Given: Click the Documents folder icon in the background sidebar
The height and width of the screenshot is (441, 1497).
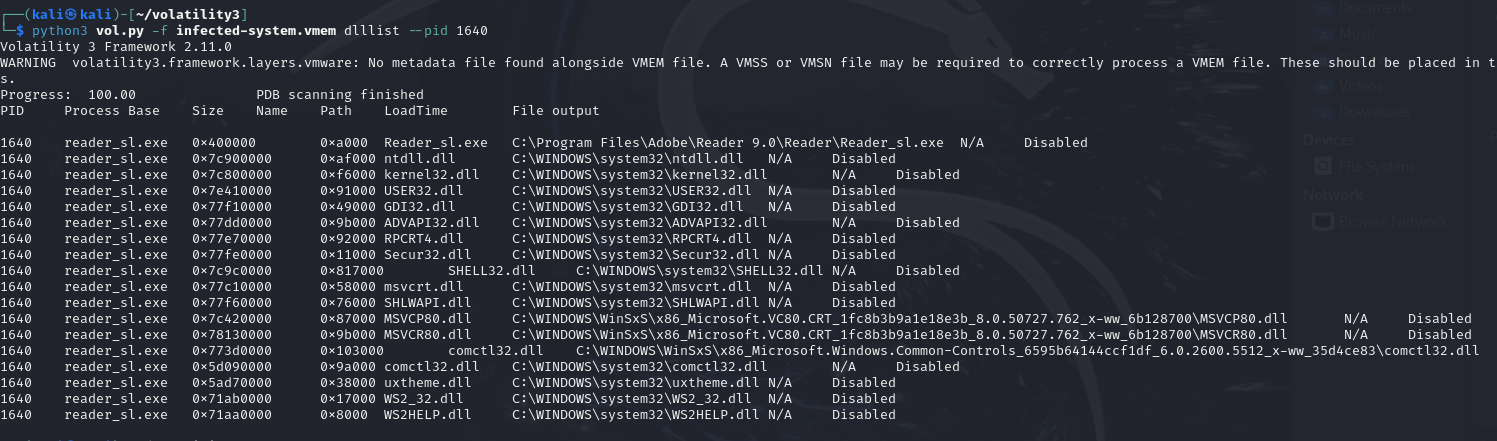Looking at the screenshot, I should click(1323, 9).
